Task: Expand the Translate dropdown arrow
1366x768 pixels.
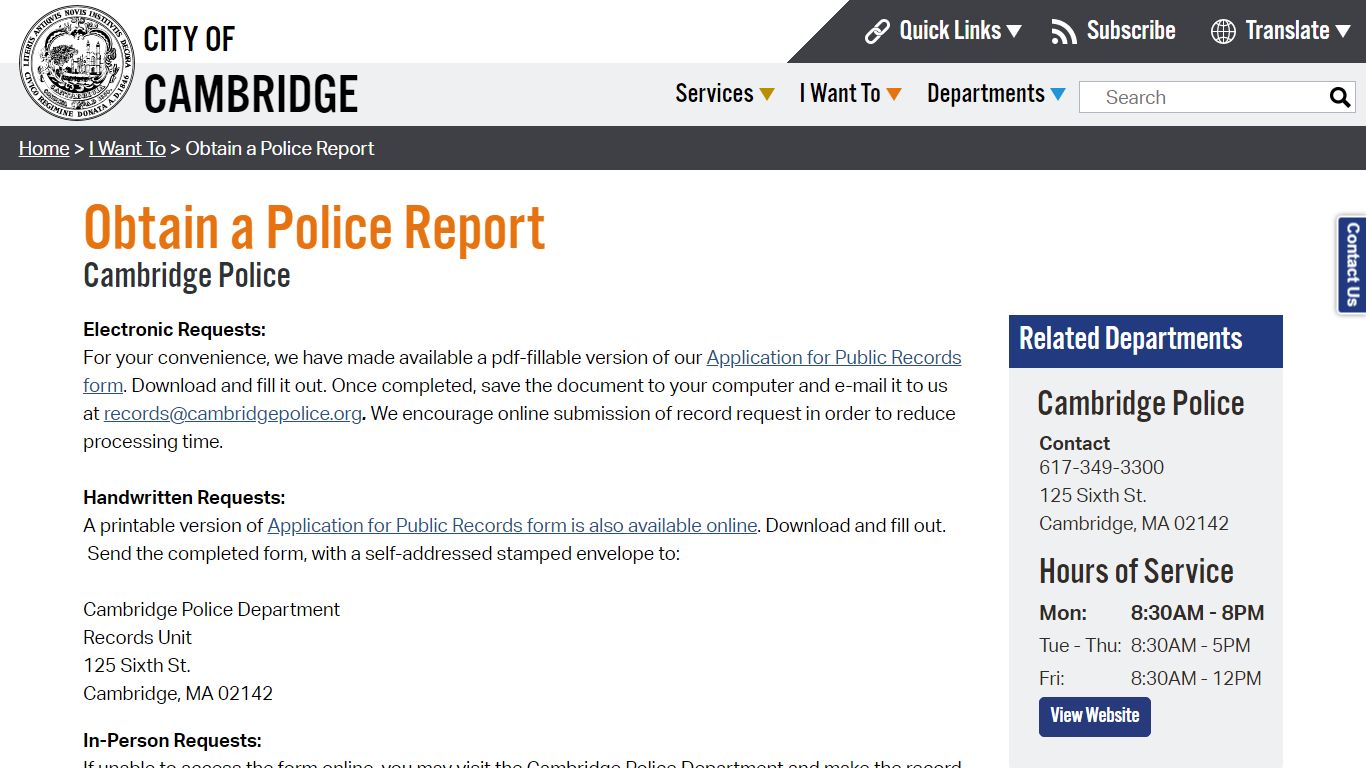Action: 1343,31
